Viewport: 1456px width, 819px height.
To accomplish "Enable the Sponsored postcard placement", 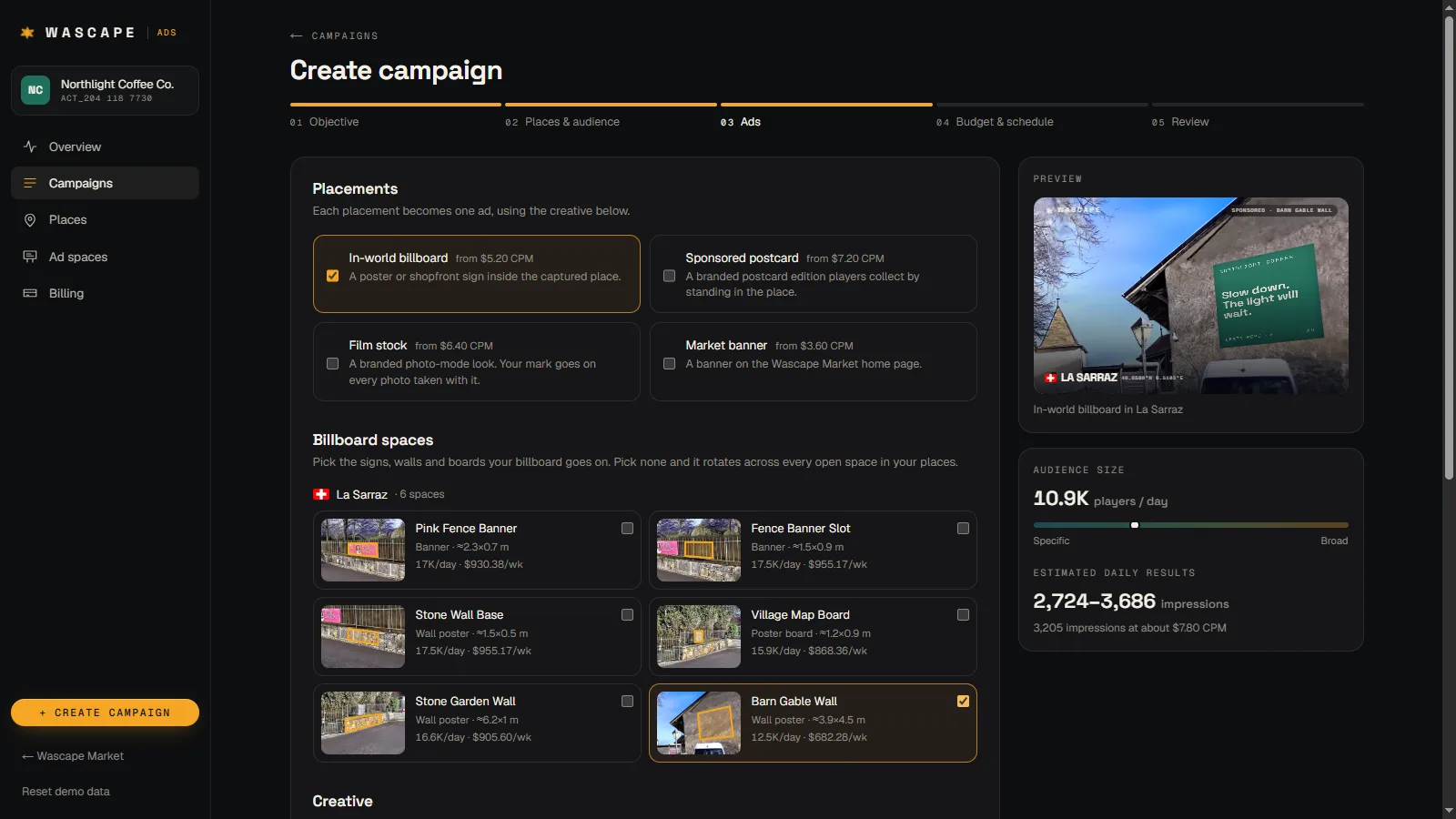I will 669,276.
